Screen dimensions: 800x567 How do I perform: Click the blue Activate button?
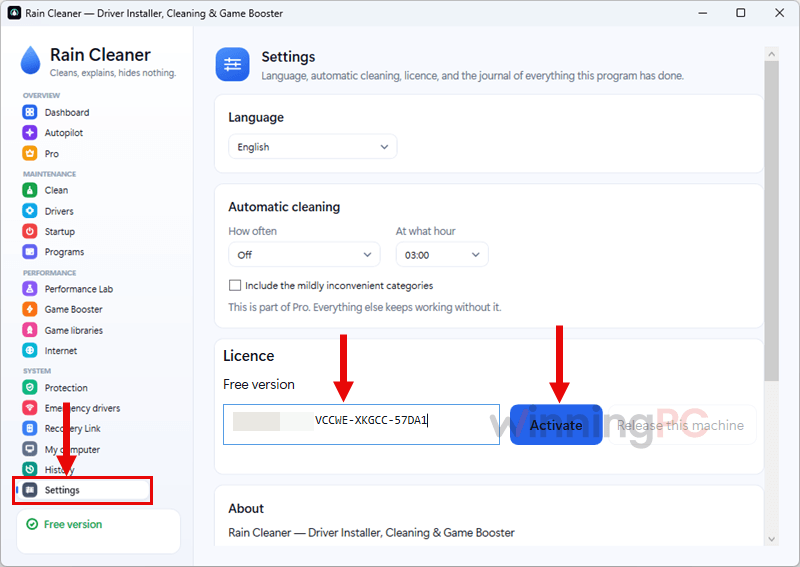coord(556,425)
